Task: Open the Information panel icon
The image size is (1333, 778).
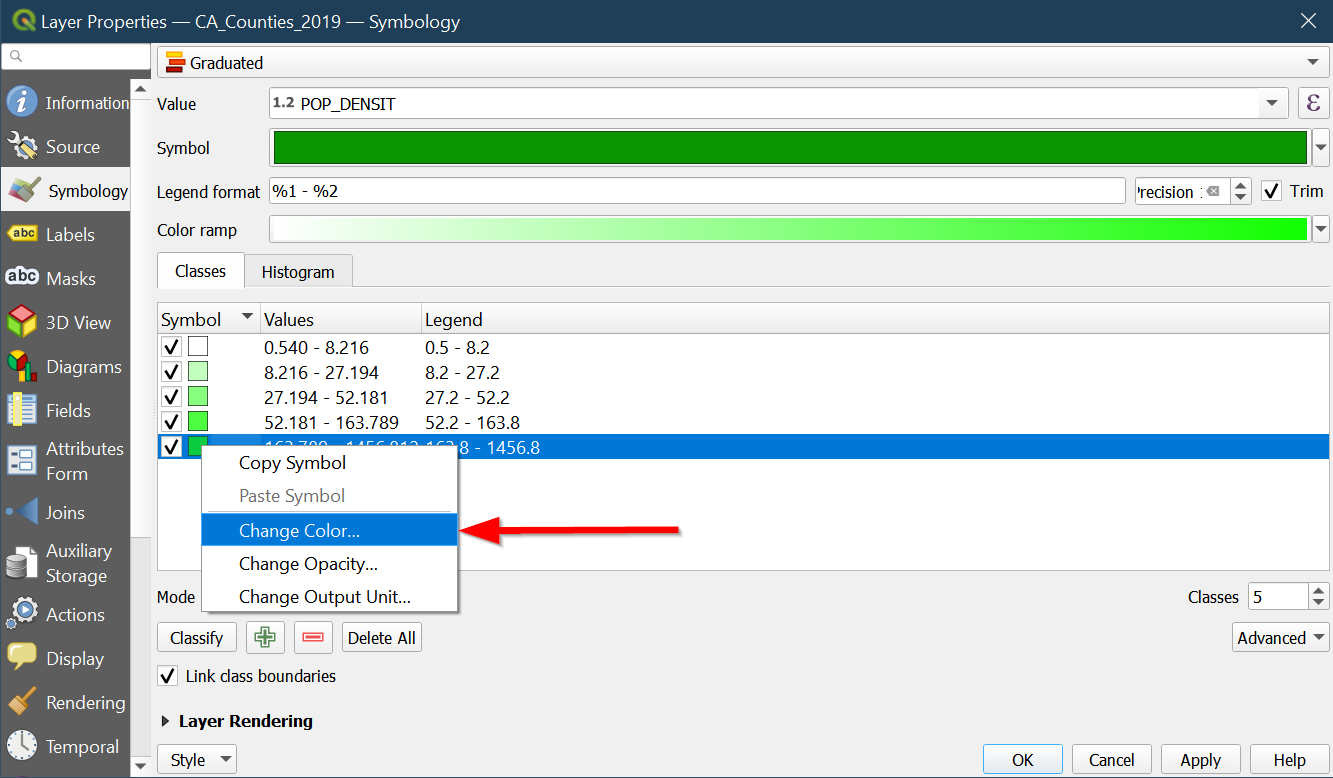Action: point(22,102)
